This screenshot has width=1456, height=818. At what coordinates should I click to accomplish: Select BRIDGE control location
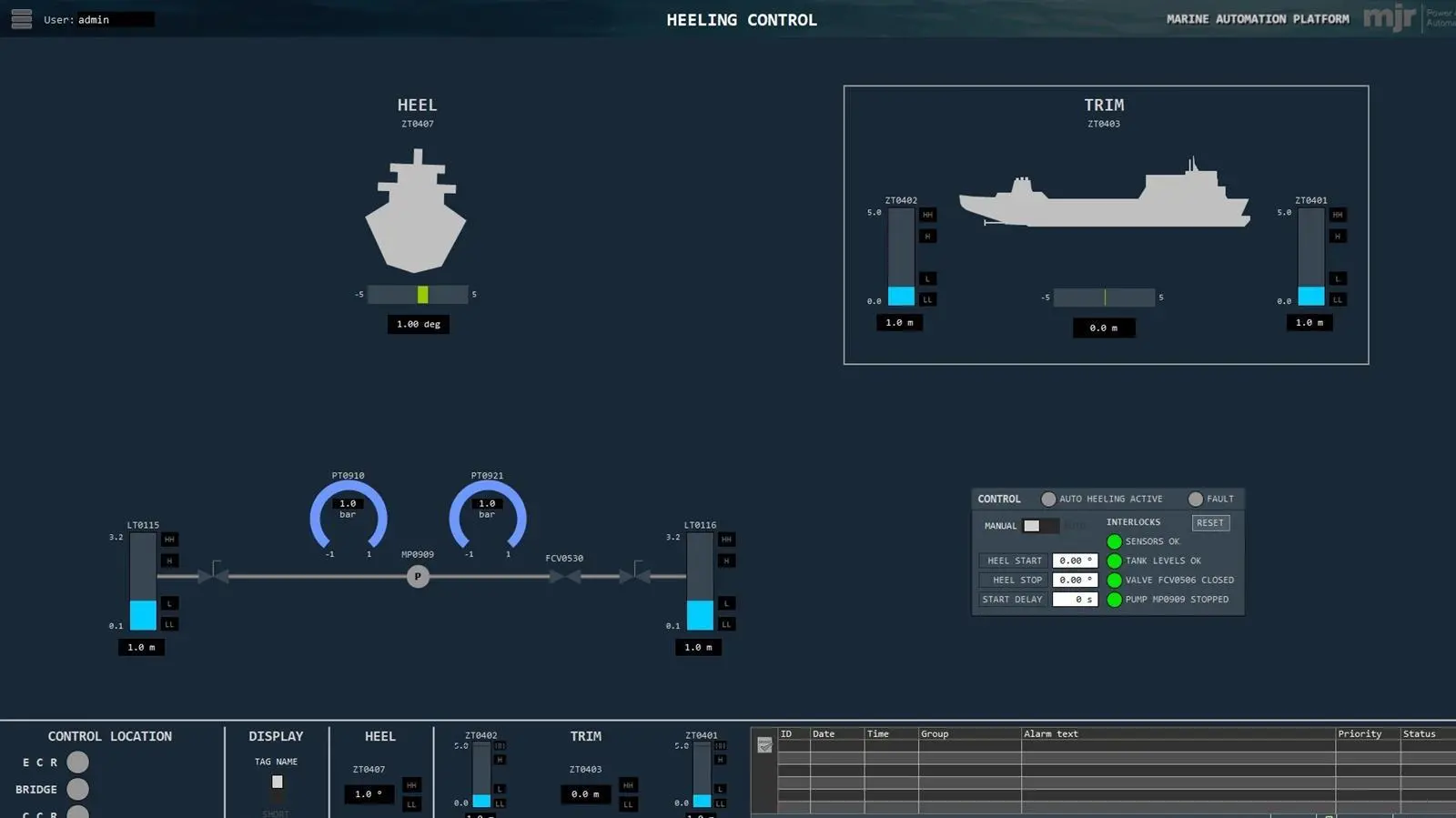pos(78,789)
